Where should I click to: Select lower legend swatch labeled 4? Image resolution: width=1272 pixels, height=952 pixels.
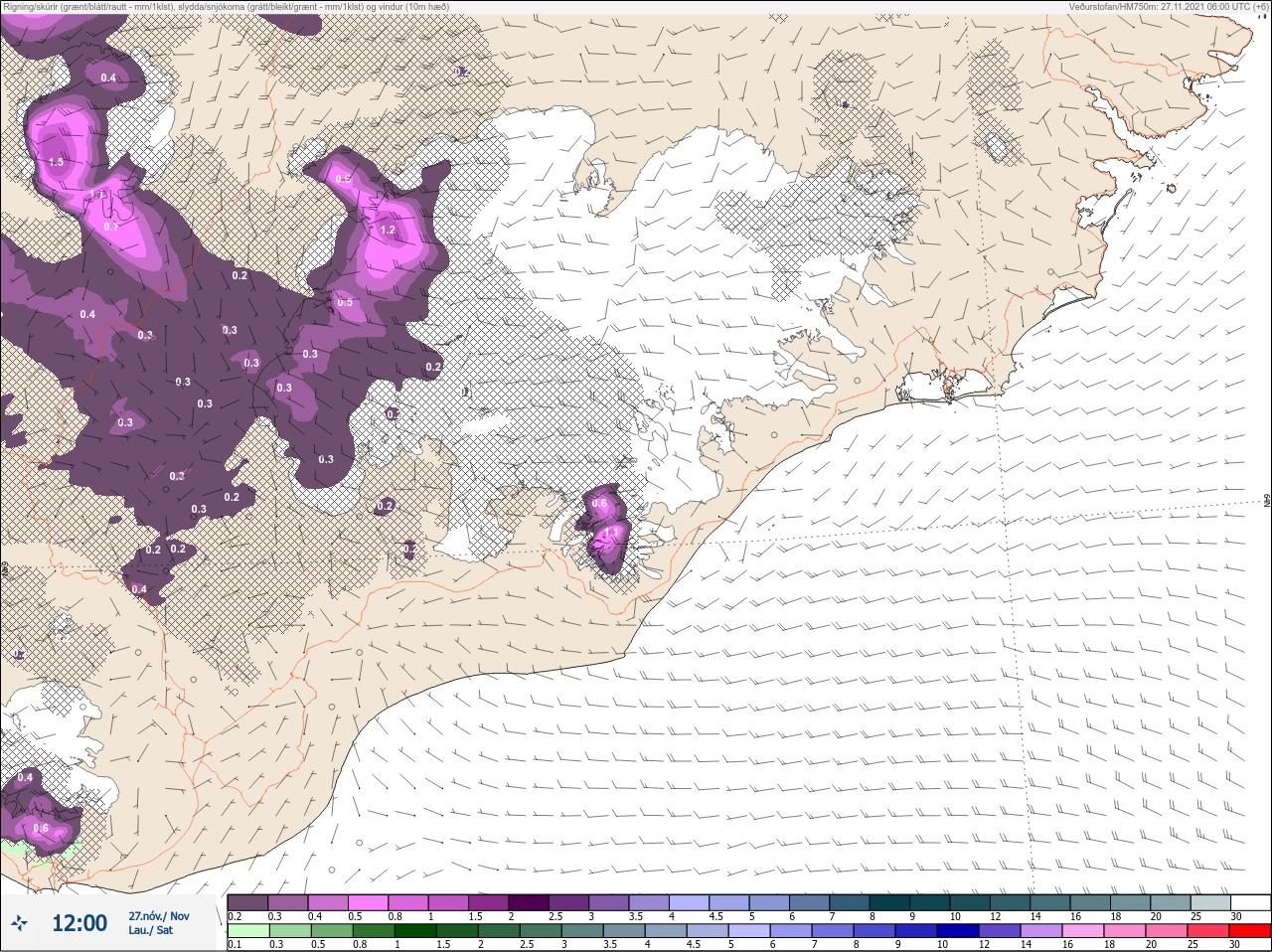(x=666, y=930)
